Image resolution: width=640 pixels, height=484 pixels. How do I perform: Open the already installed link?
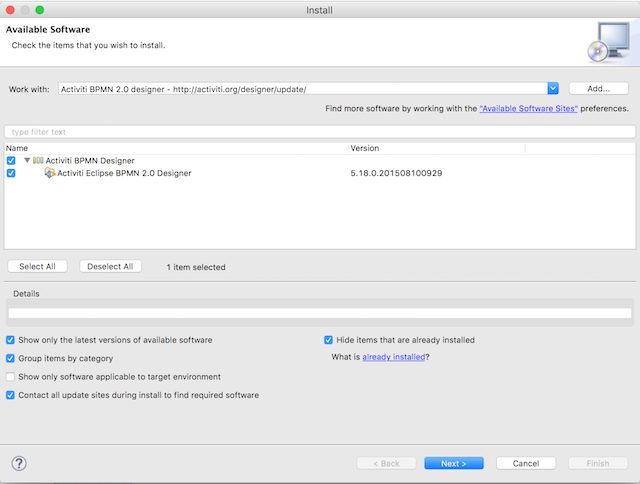(395, 357)
